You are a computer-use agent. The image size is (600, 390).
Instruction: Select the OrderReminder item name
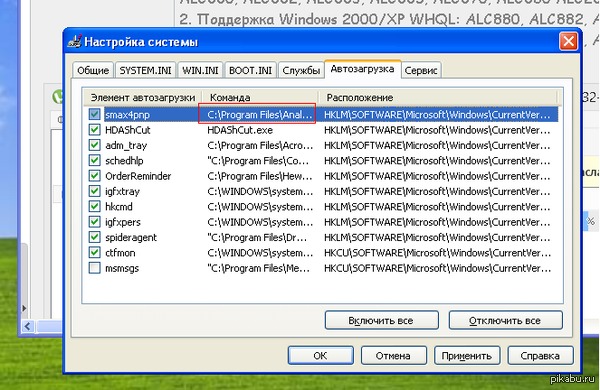click(138, 176)
